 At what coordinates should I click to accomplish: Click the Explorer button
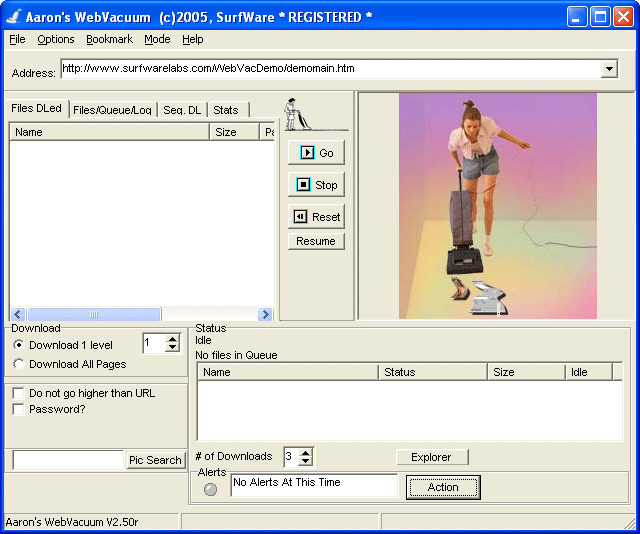[x=432, y=457]
